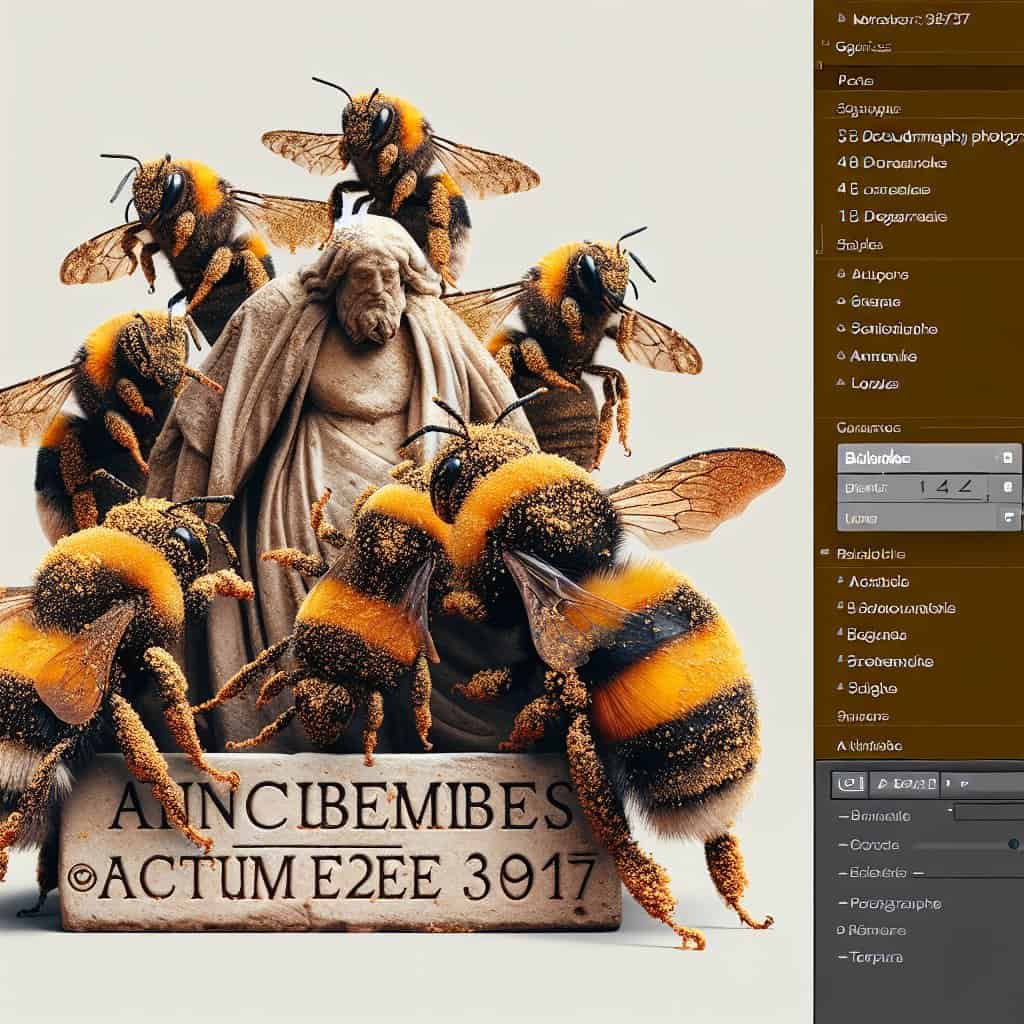Click the bullet icon beside 'Sarlonlanho'
The image size is (1024, 1024).
click(x=842, y=328)
